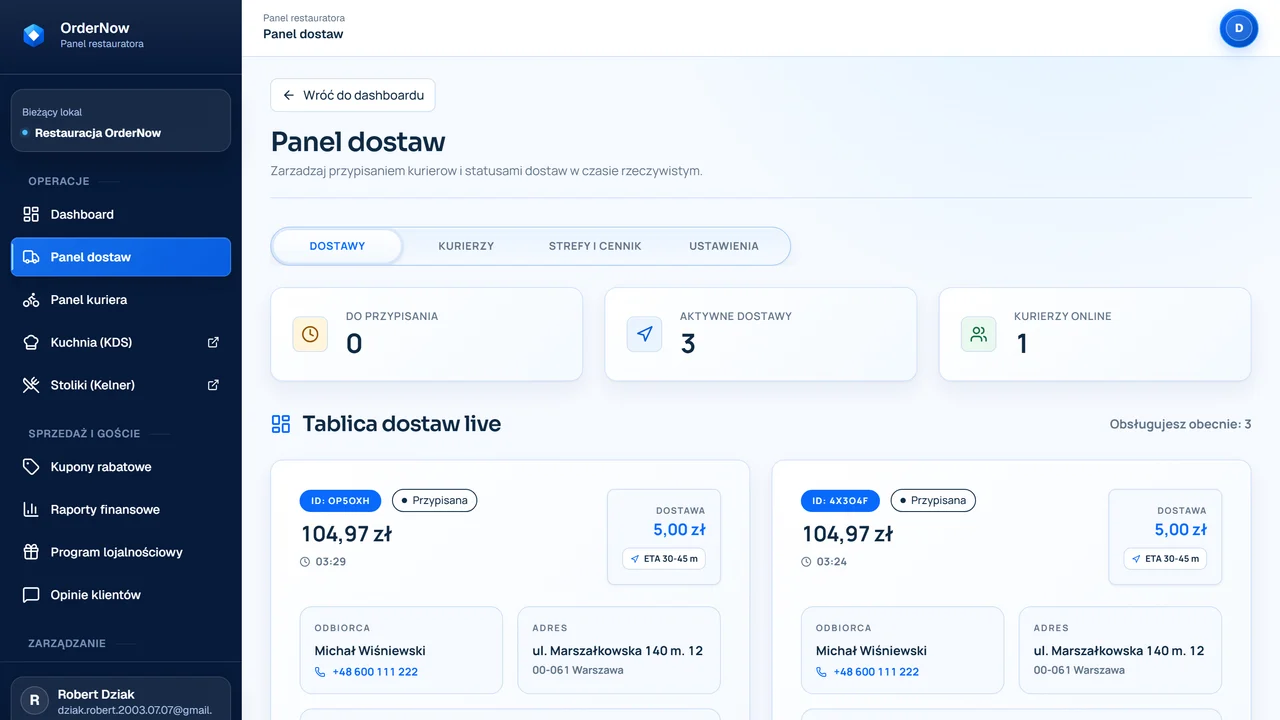Click the speech bubble icon for Opinie klientów

tap(31, 595)
